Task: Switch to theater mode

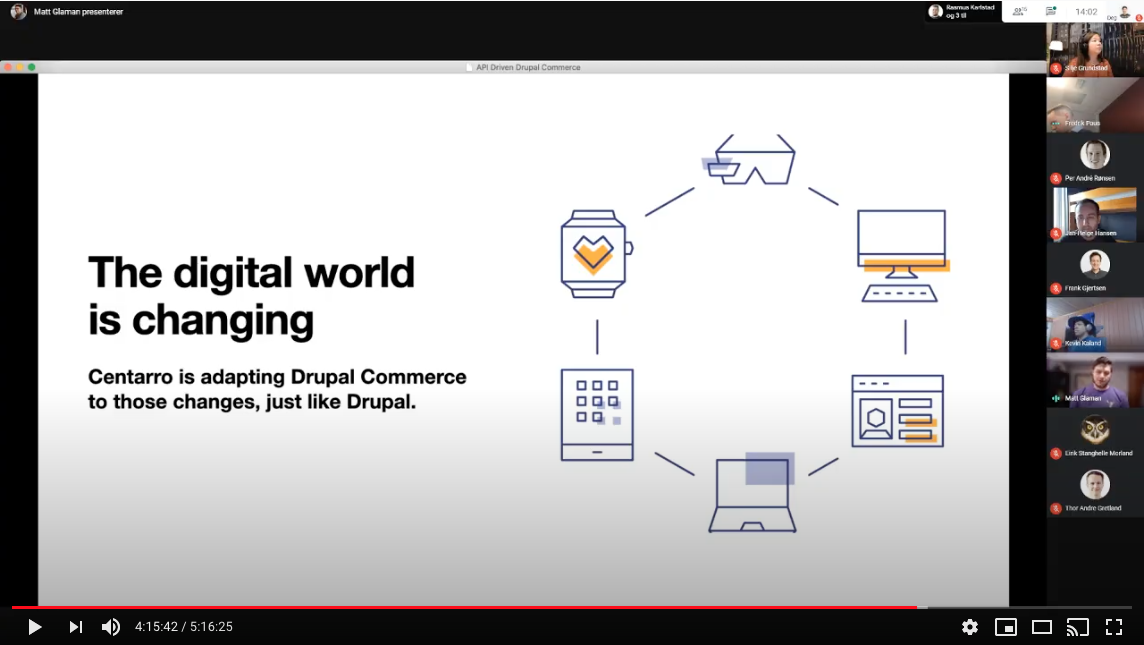Action: [x=1041, y=627]
